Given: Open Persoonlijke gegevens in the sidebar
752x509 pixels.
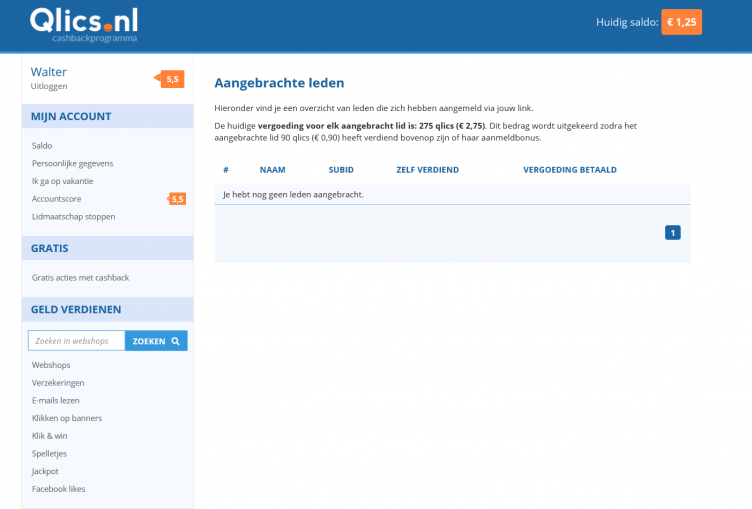Looking at the screenshot, I should coord(72,163).
